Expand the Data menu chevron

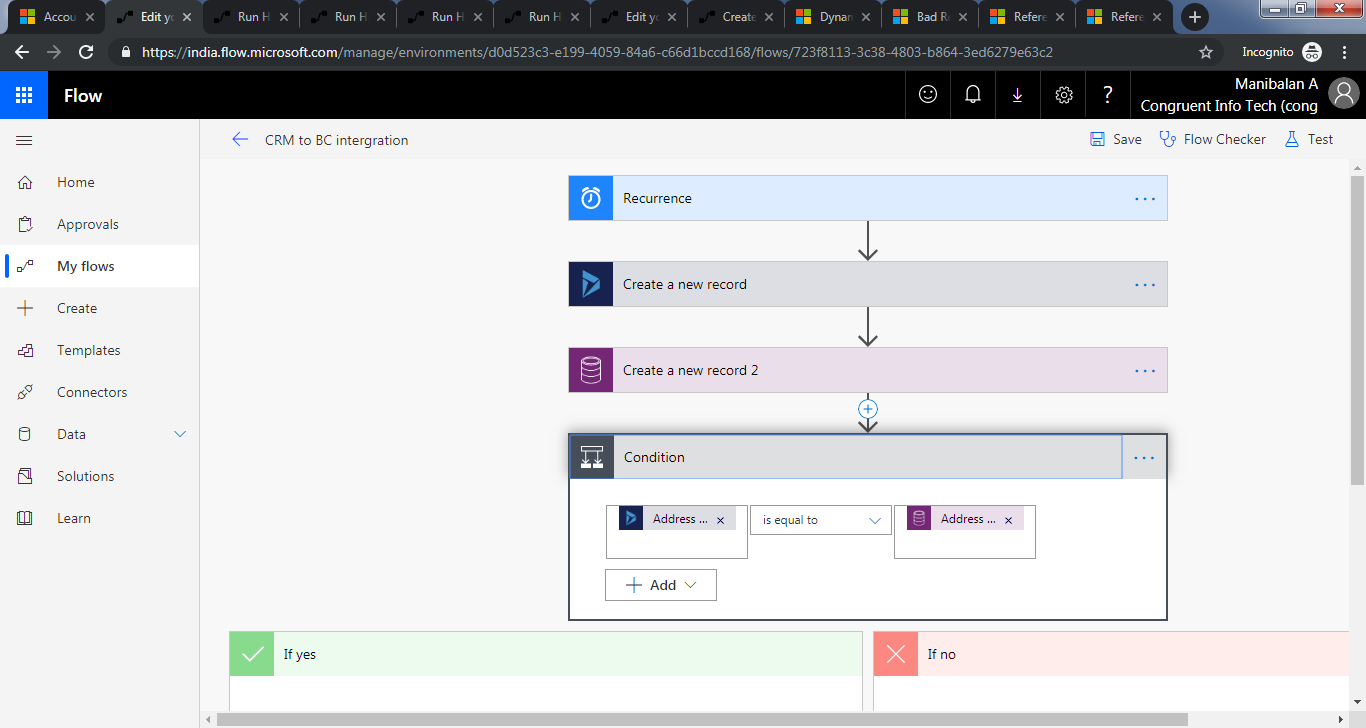tap(180, 434)
